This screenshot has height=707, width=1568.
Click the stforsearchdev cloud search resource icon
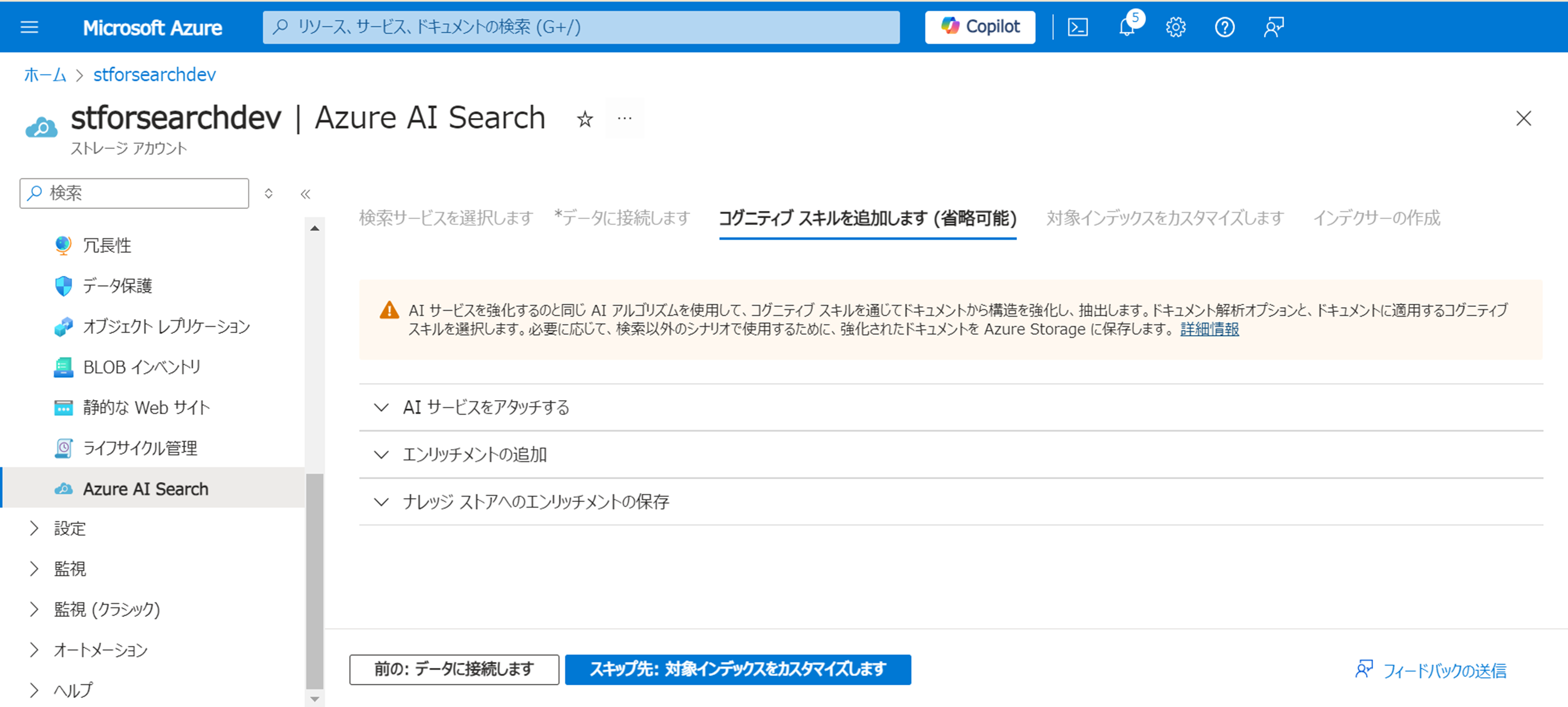click(41, 127)
